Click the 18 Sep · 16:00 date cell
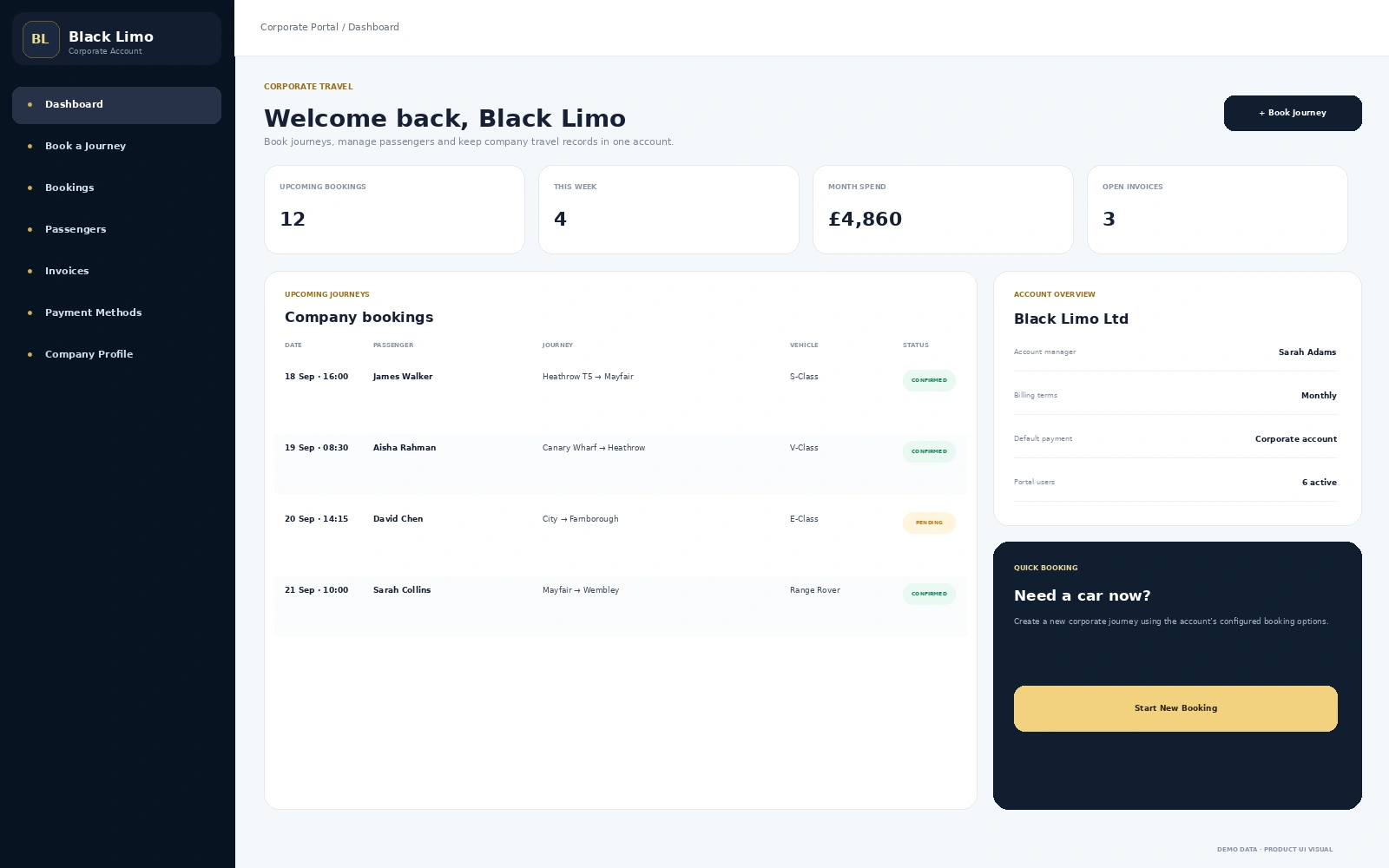Screen dimensions: 1389x868 pyautogui.click(x=316, y=377)
